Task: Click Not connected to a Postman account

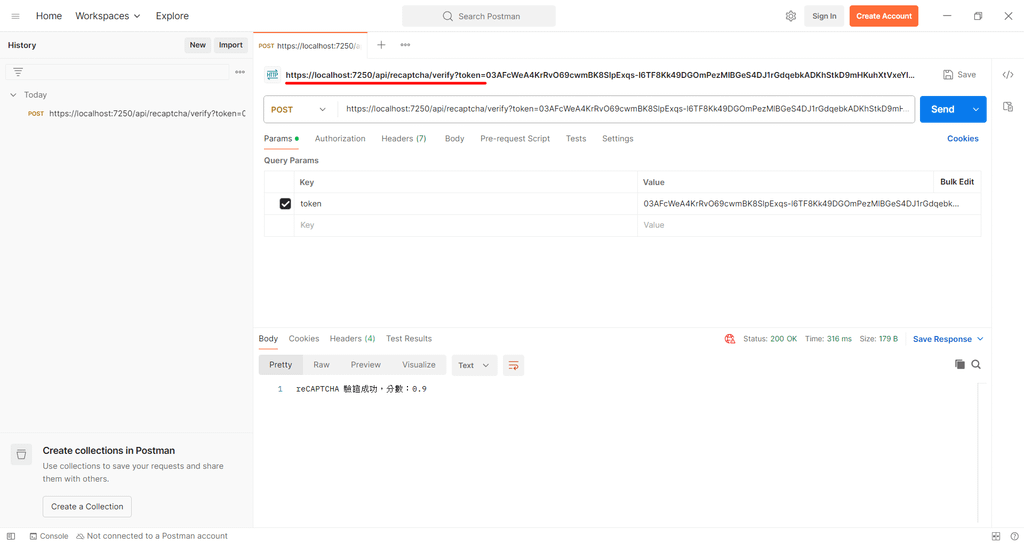Action: click(152, 536)
